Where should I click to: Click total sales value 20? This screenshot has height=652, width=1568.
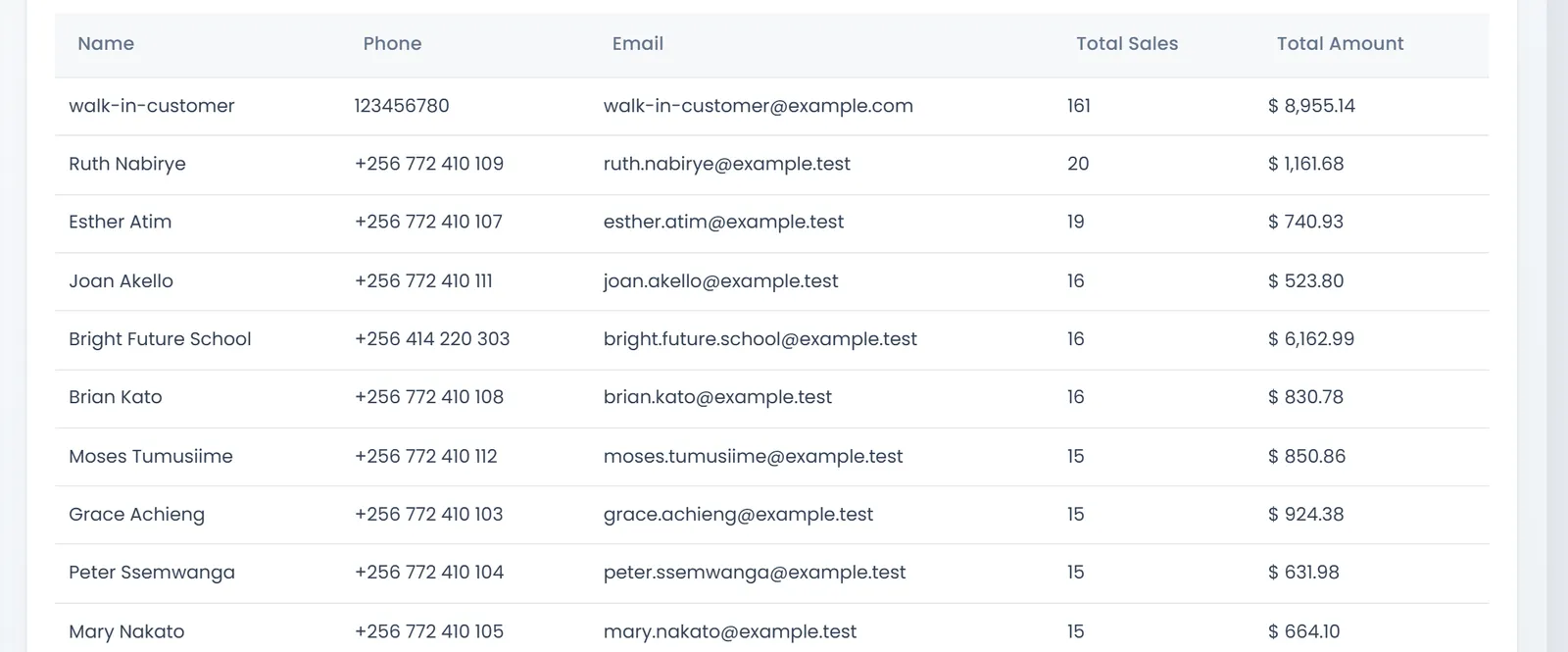[x=1078, y=164]
